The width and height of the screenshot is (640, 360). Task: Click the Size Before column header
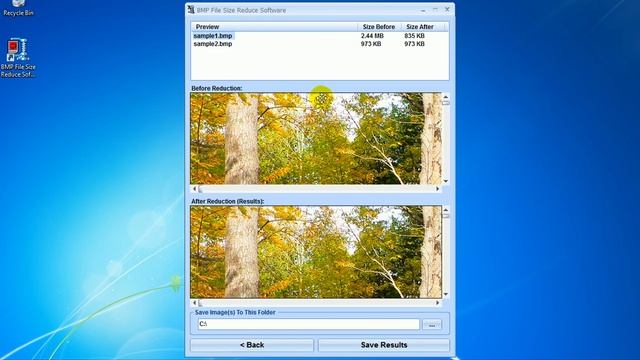click(x=379, y=27)
